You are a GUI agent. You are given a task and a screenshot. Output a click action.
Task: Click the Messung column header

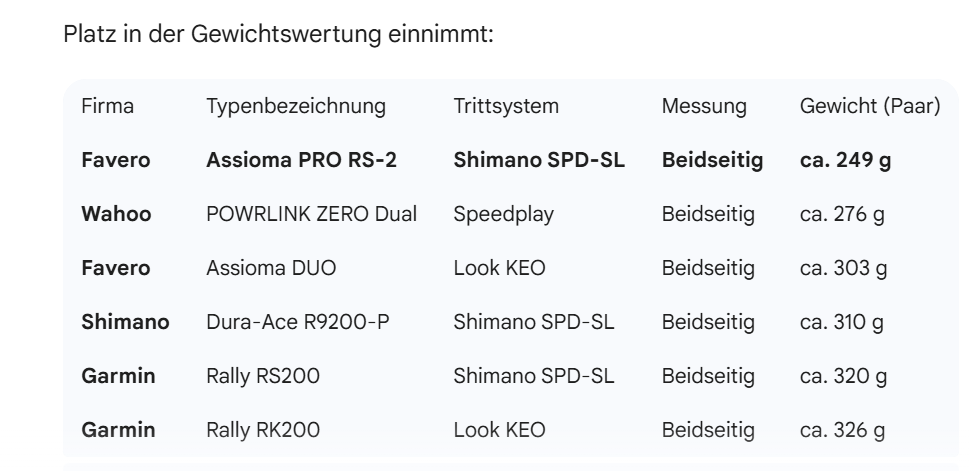click(704, 106)
